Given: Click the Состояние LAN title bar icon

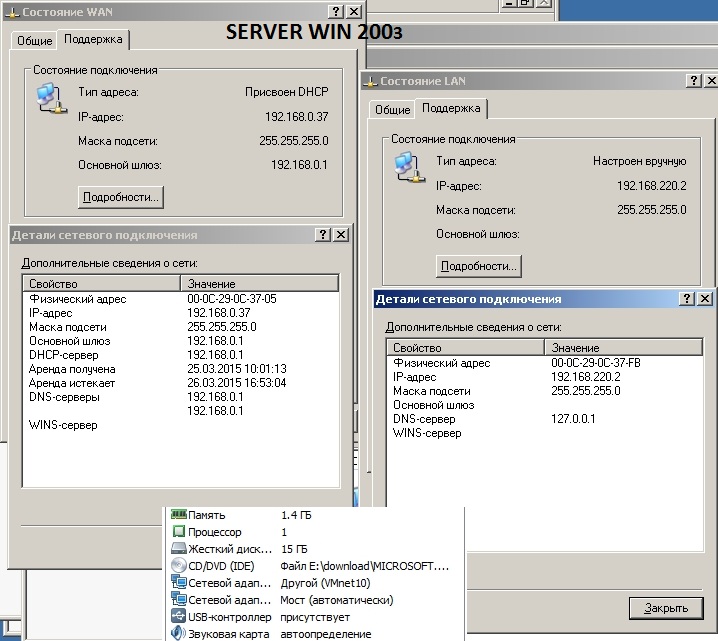Looking at the screenshot, I should [x=370, y=81].
